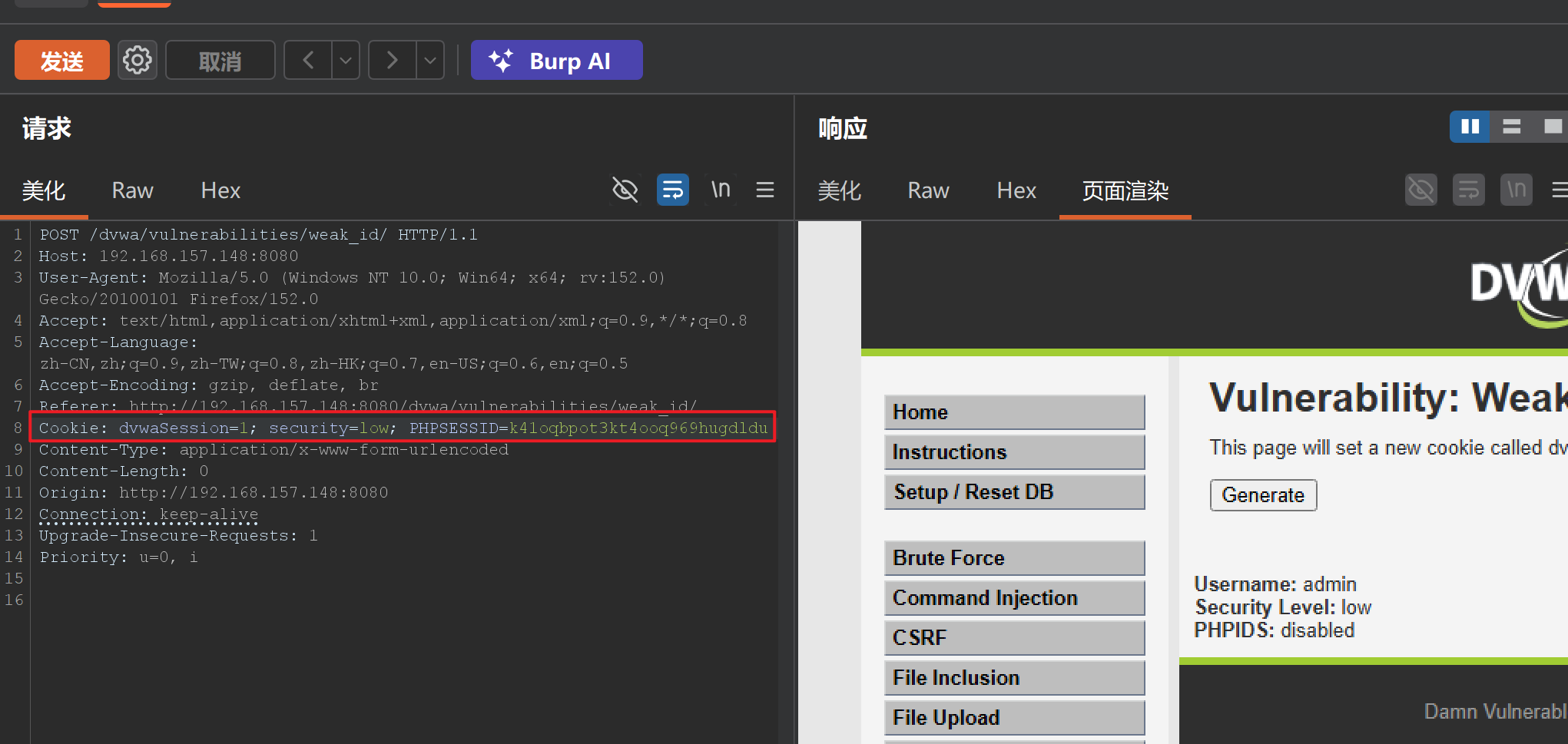Image resolution: width=1568 pixels, height=744 pixels.
Task: Toggle hidden characters eye icon in request
Action: tap(625, 190)
